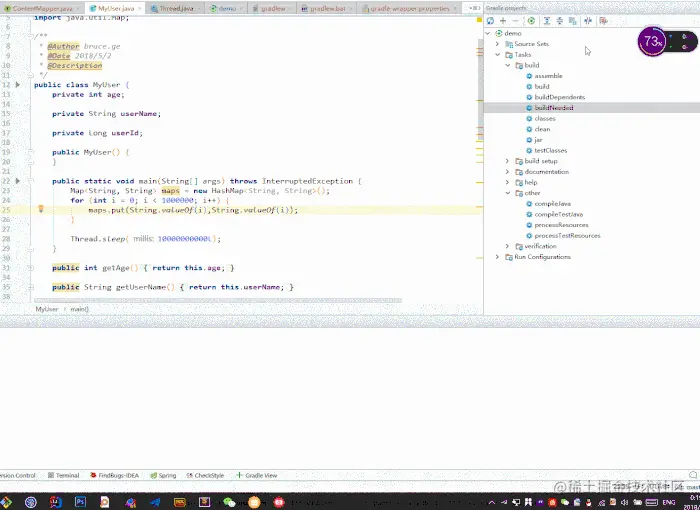This screenshot has width=700, height=510.
Task: Expand the documentation folder
Action: click(x=508, y=172)
